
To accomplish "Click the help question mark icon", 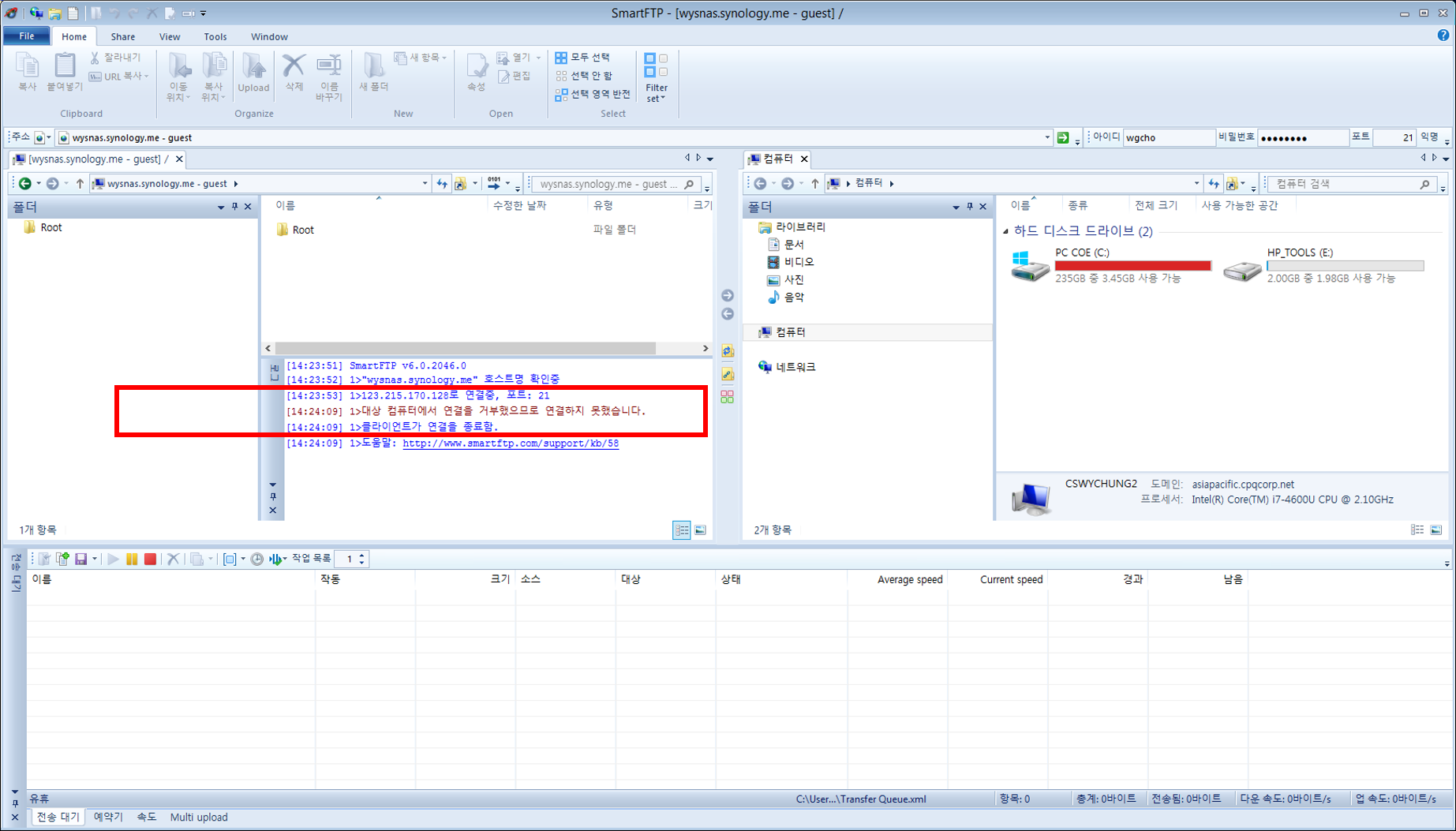I will pyautogui.click(x=1443, y=36).
